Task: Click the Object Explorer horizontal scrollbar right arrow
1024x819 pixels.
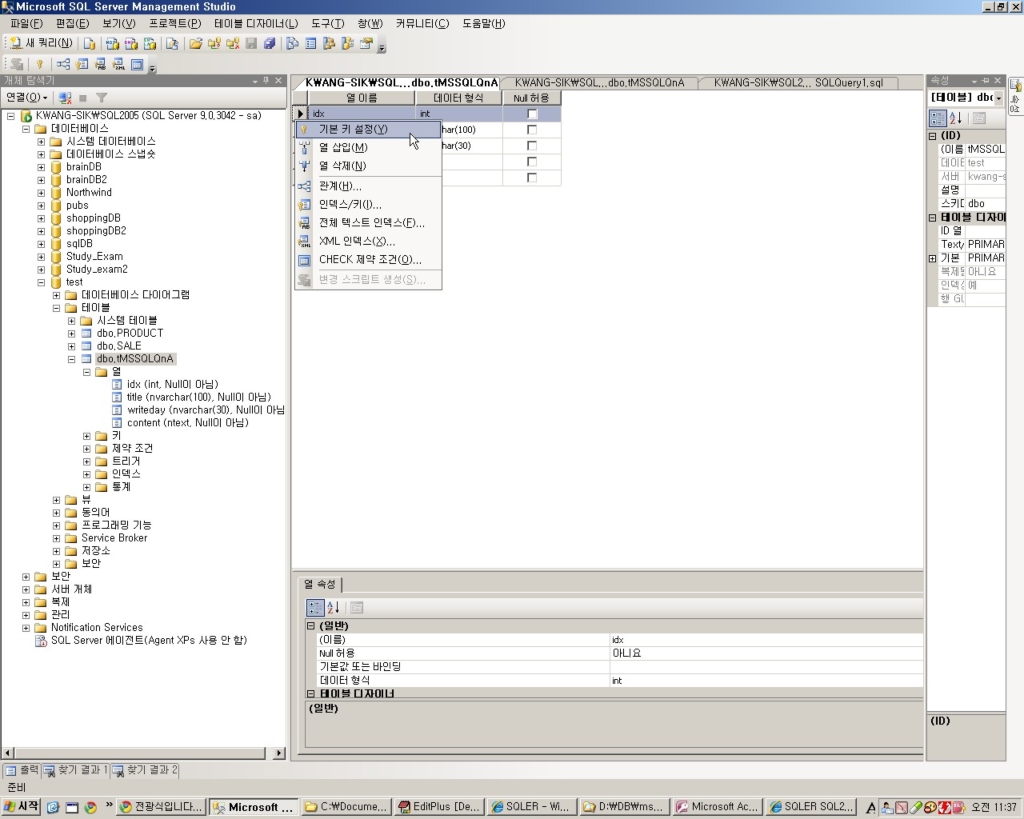Action: 279,753
